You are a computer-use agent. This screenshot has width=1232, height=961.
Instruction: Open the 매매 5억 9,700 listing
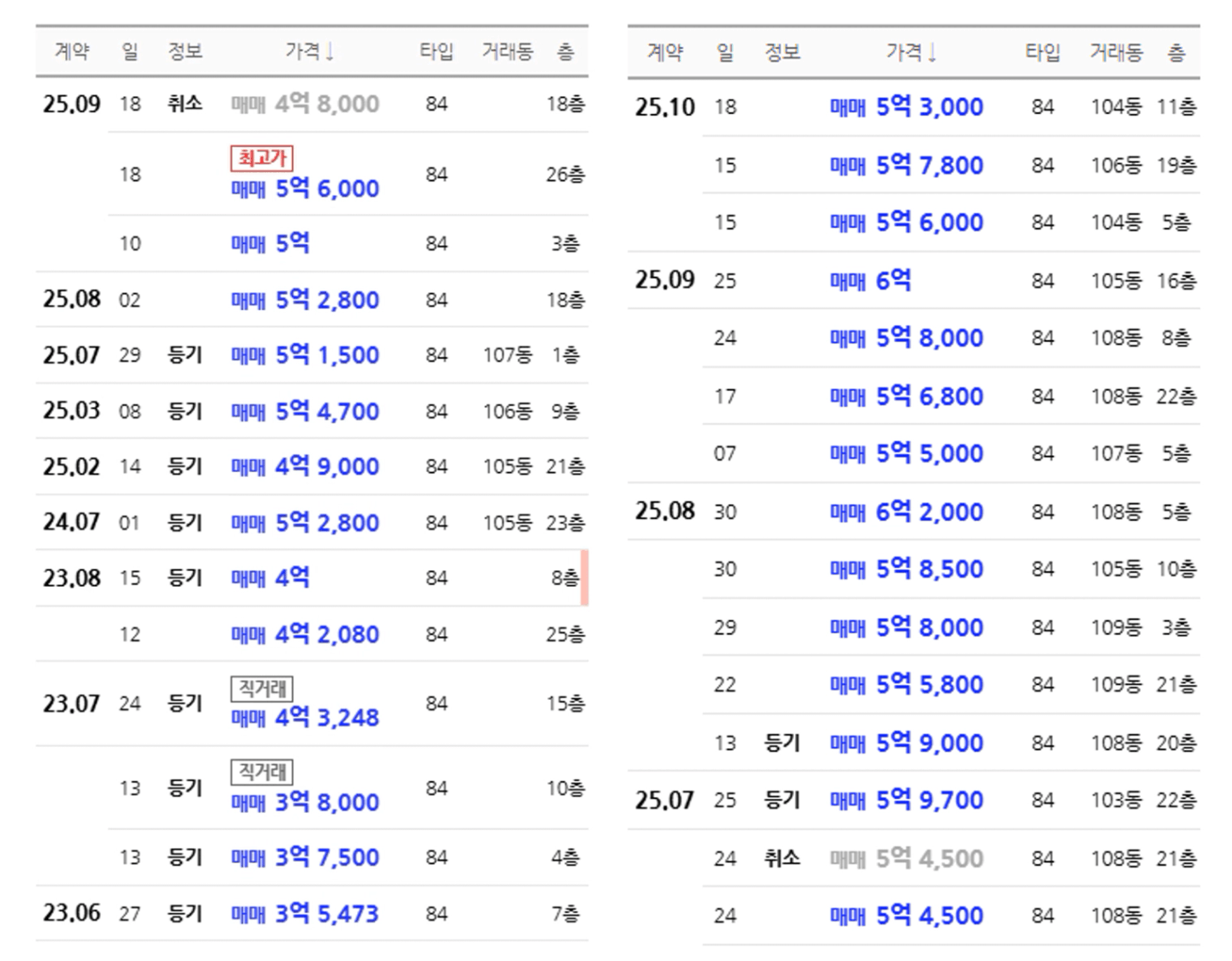[906, 801]
